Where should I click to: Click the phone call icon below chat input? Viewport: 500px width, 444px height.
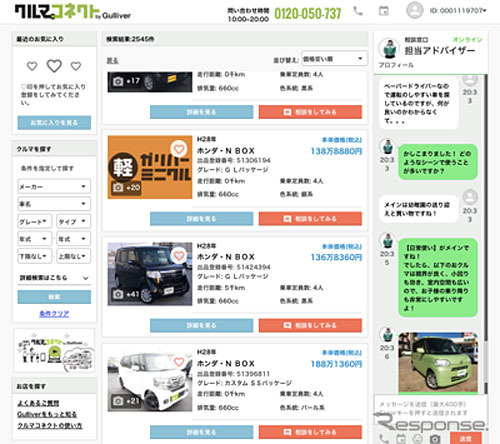click(x=384, y=438)
